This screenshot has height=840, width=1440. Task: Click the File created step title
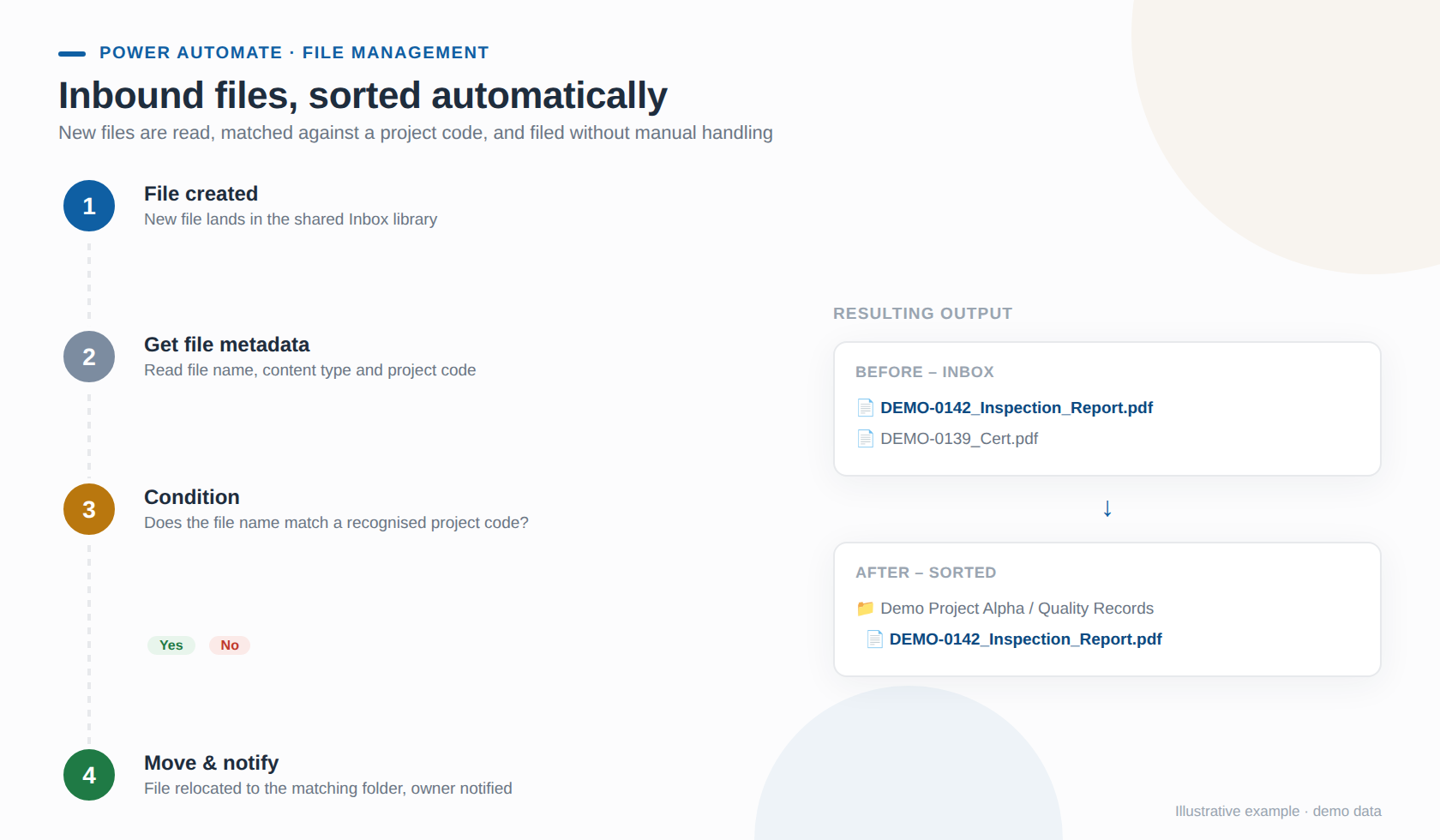201,194
